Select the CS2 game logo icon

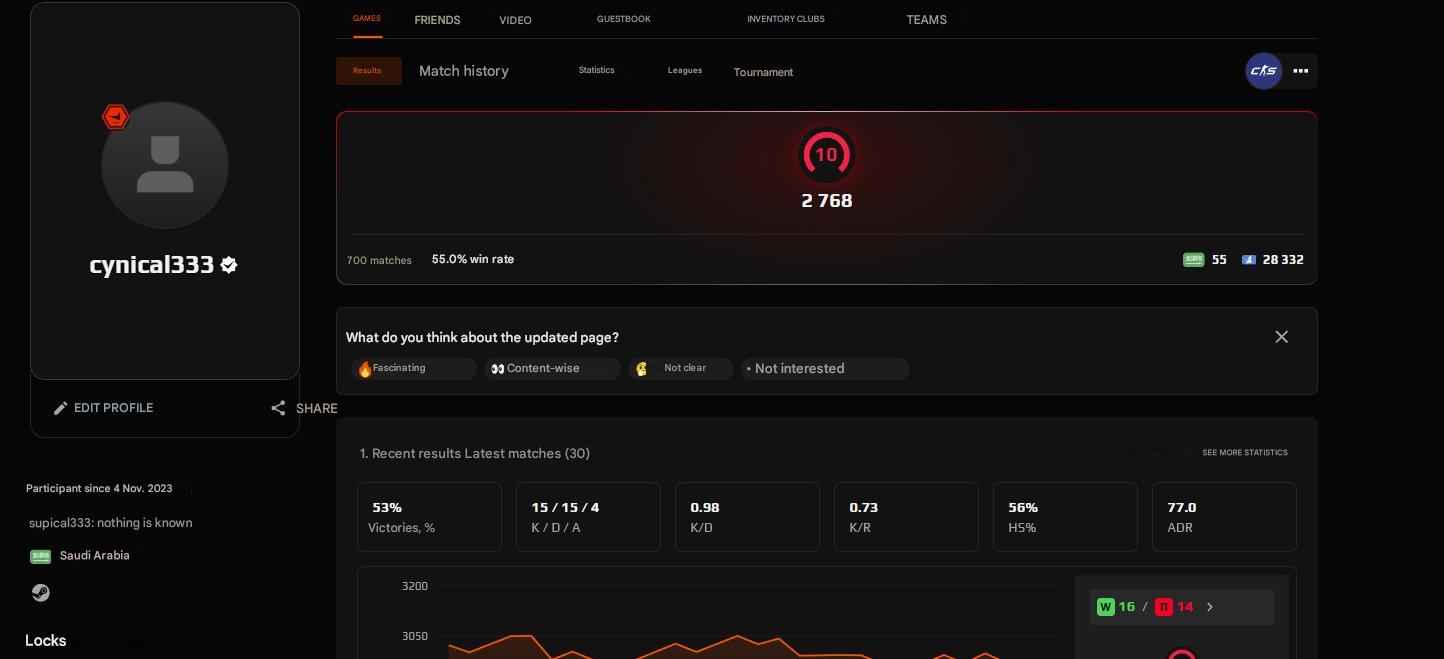click(1263, 70)
